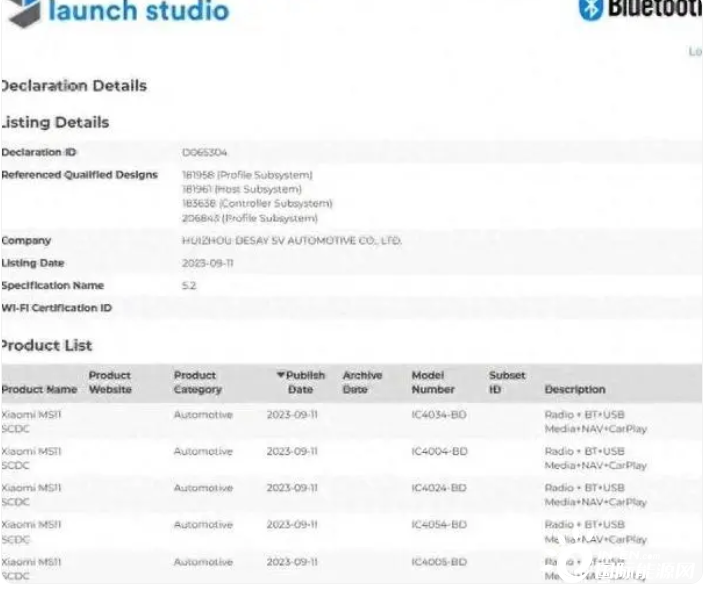Click Xiaomi MS11 SCDC in IC4024-BD row
The height and width of the screenshot is (589, 704).
coord(31,495)
